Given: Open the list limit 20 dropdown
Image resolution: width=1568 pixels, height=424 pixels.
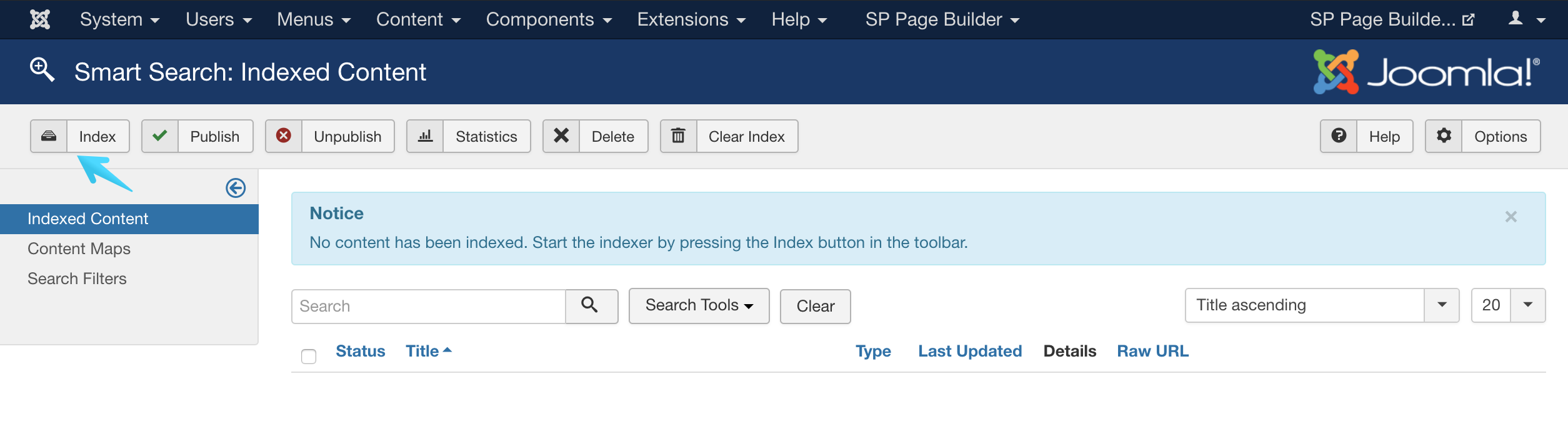Looking at the screenshot, I should point(1507,305).
